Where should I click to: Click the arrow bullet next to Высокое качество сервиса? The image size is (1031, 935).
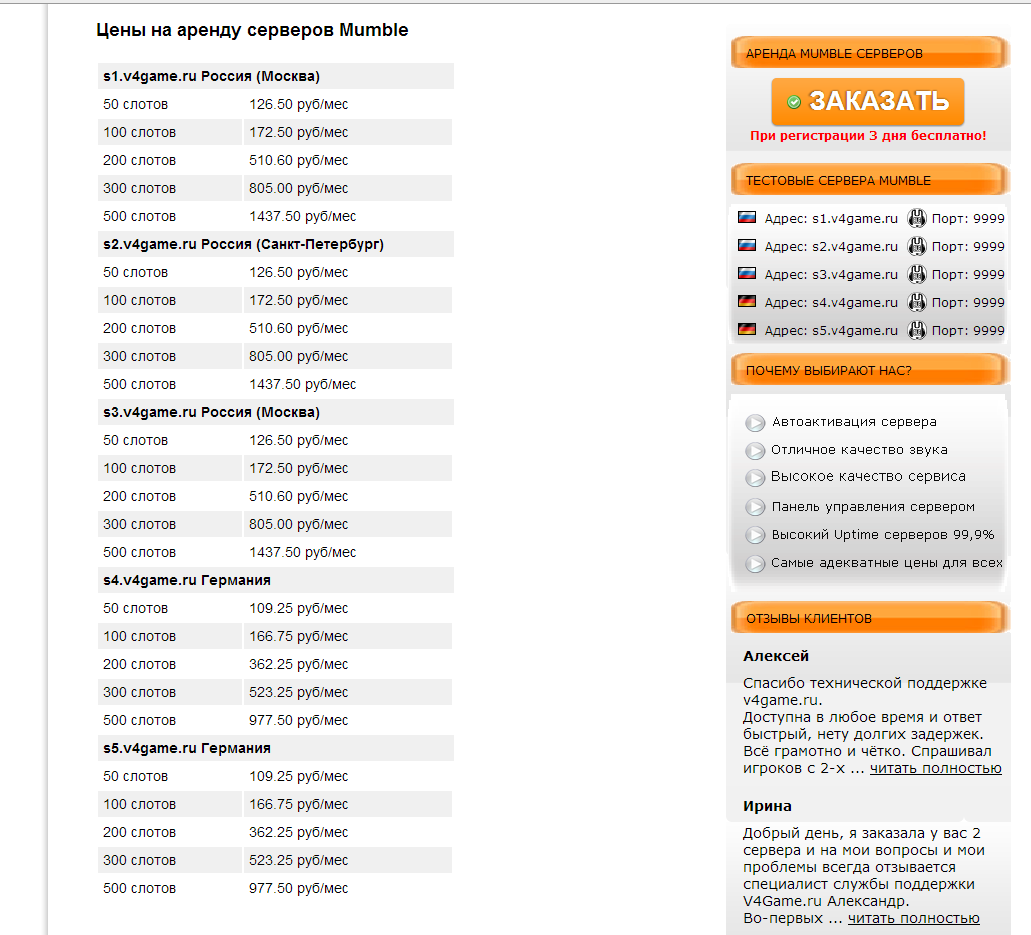[x=755, y=477]
